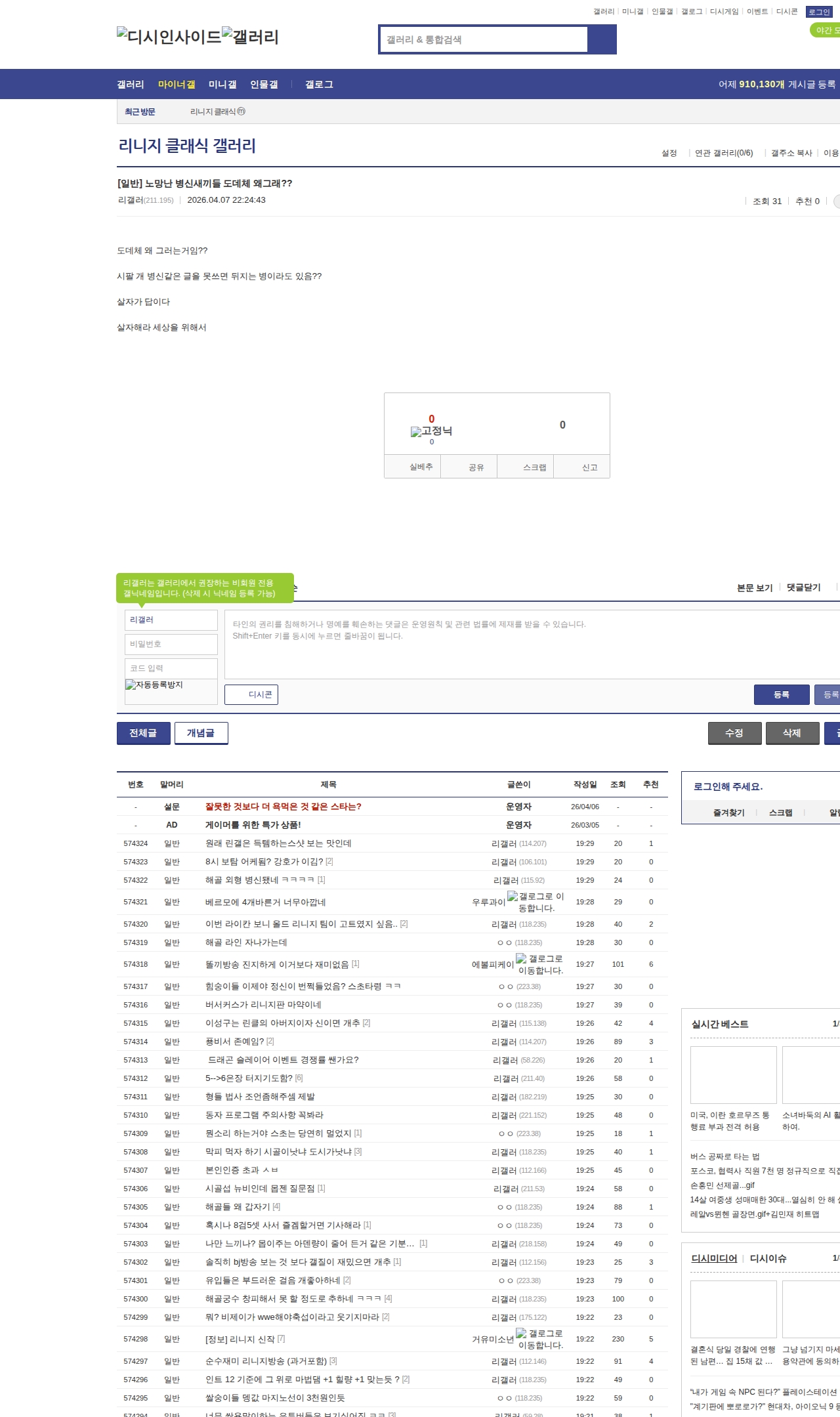Open the post '[정보] 리니지 신작'
Image resolution: width=840 pixels, height=1417 pixels.
240,1339
